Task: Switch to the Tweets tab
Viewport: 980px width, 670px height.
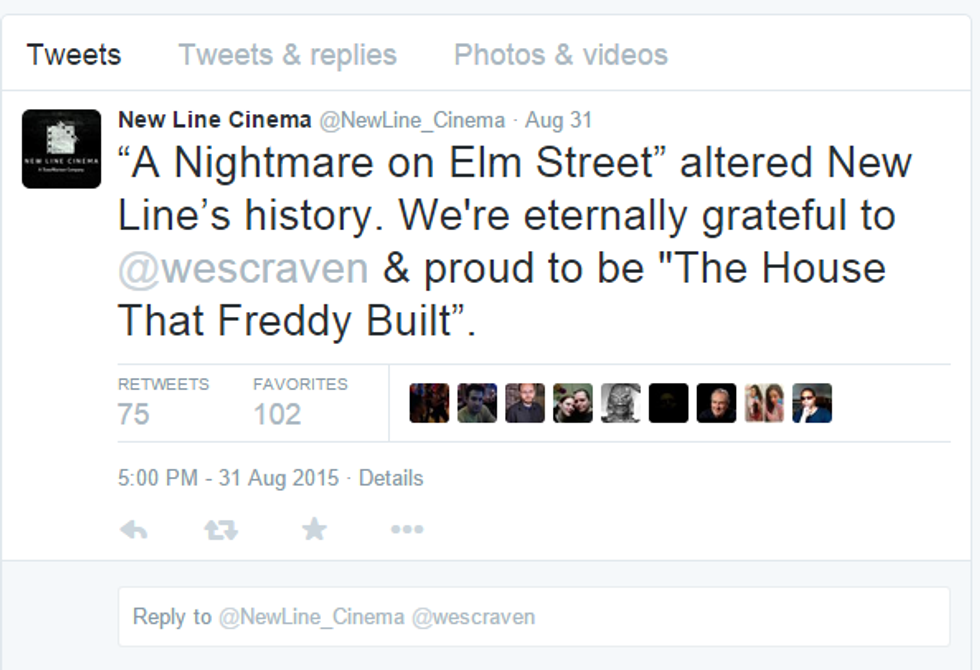Action: coord(74,55)
